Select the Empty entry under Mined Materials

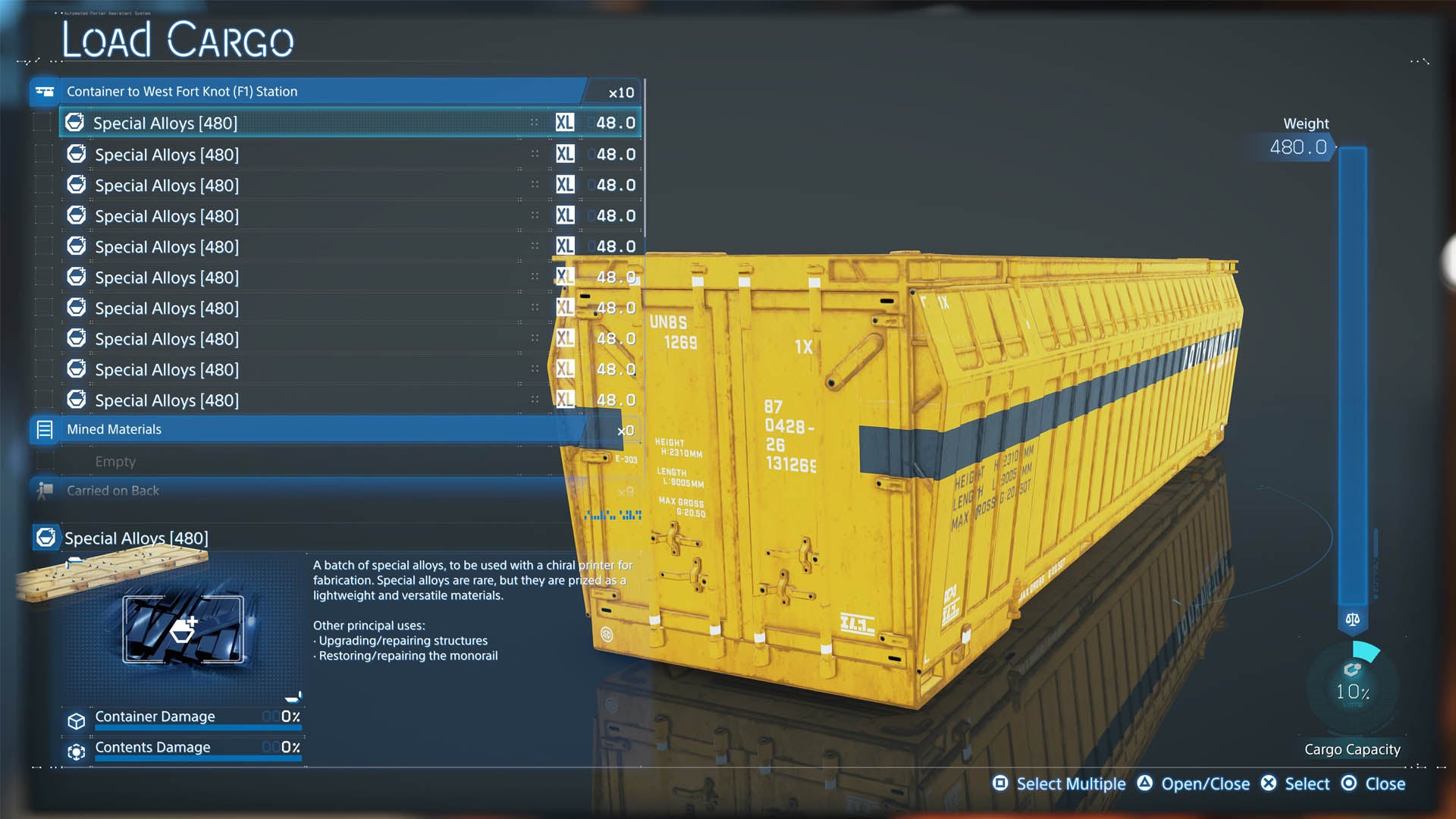click(115, 461)
